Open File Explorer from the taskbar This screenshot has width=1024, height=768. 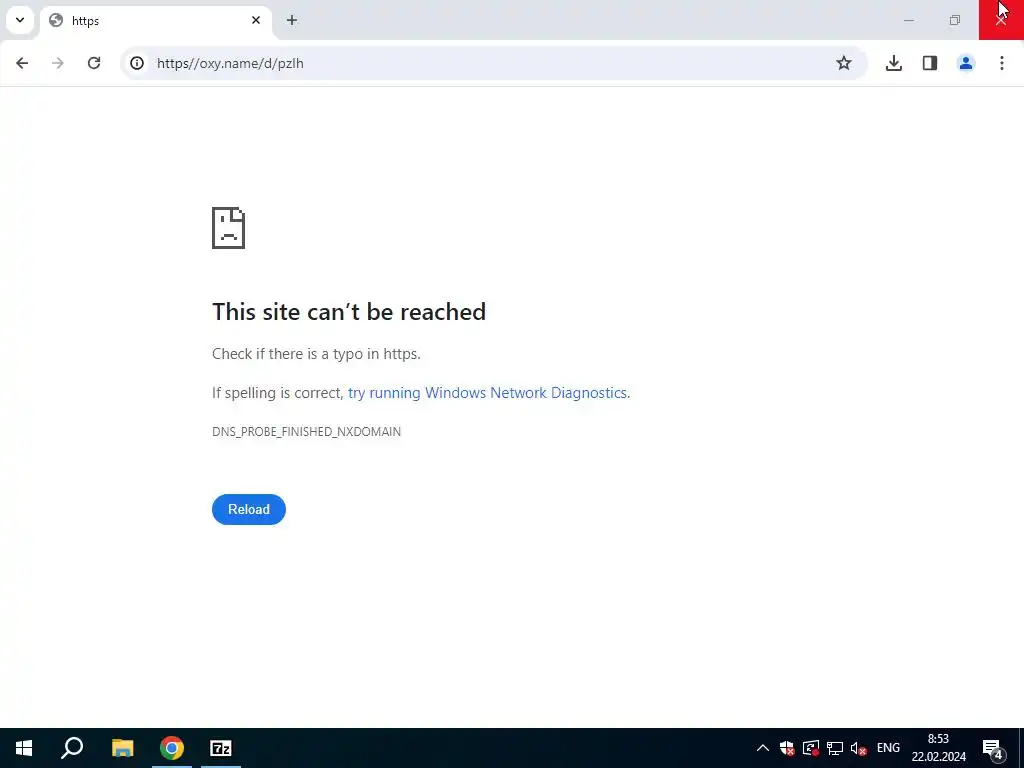tap(122, 748)
